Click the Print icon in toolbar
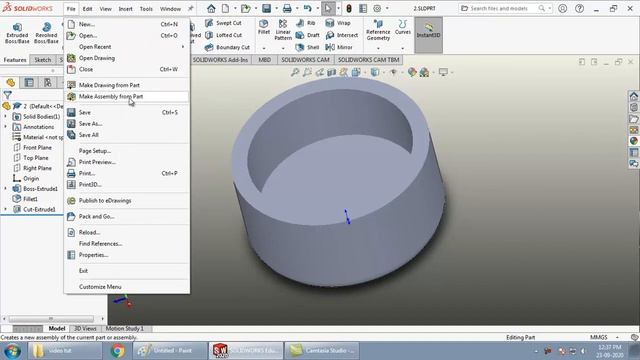 287,8
